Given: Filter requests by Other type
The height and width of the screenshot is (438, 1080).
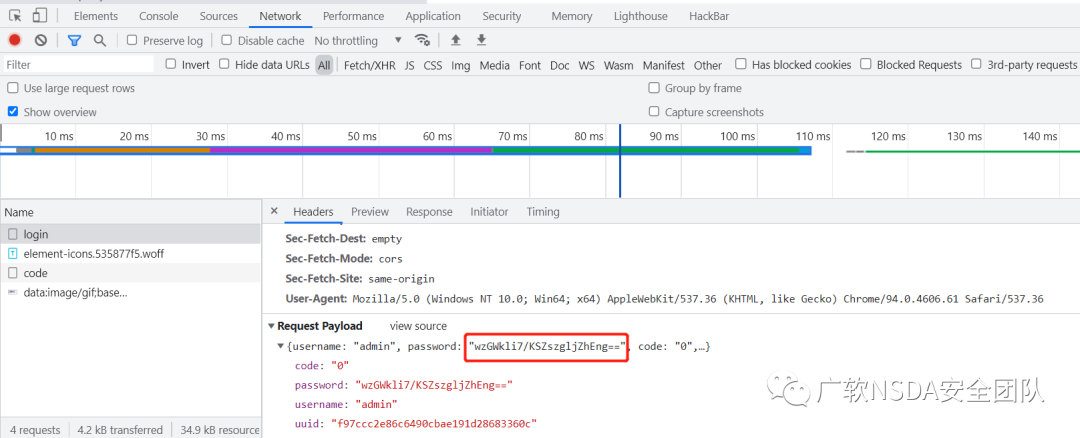Looking at the screenshot, I should pos(707,65).
